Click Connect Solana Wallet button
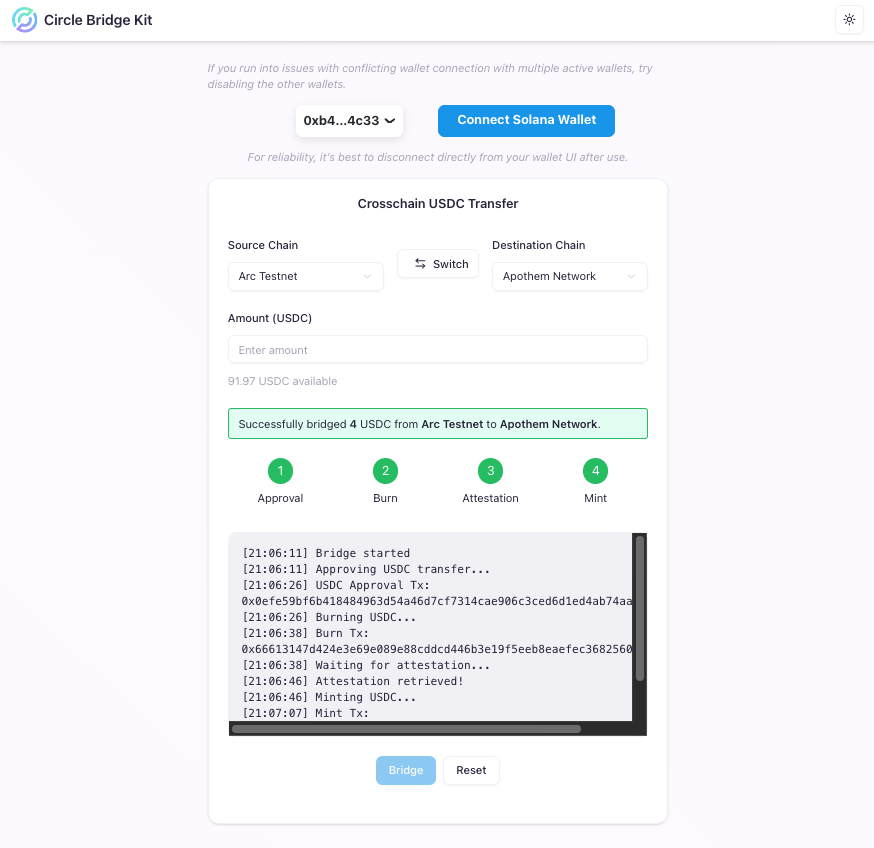This screenshot has width=874, height=848. [x=526, y=120]
